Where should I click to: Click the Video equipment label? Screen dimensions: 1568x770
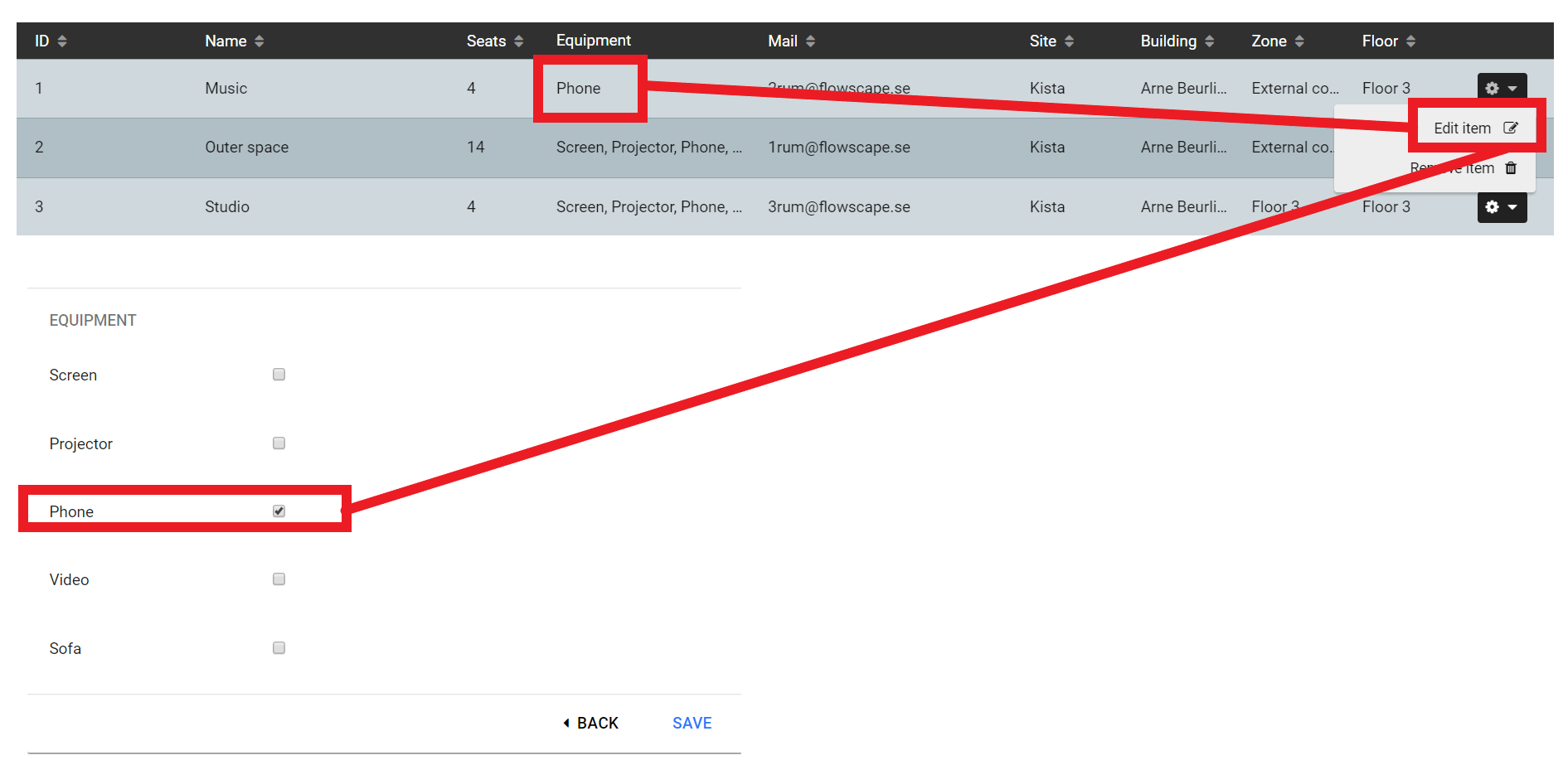coord(69,580)
